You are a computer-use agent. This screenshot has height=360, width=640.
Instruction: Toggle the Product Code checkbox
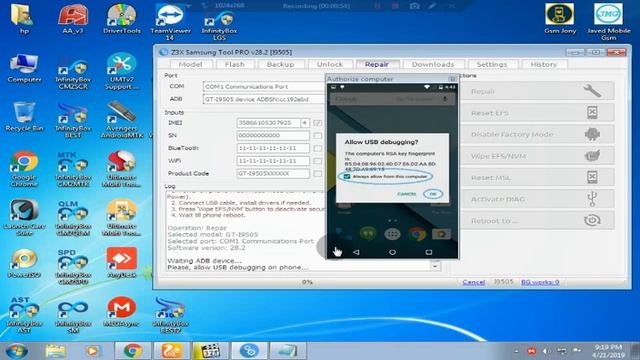318,173
